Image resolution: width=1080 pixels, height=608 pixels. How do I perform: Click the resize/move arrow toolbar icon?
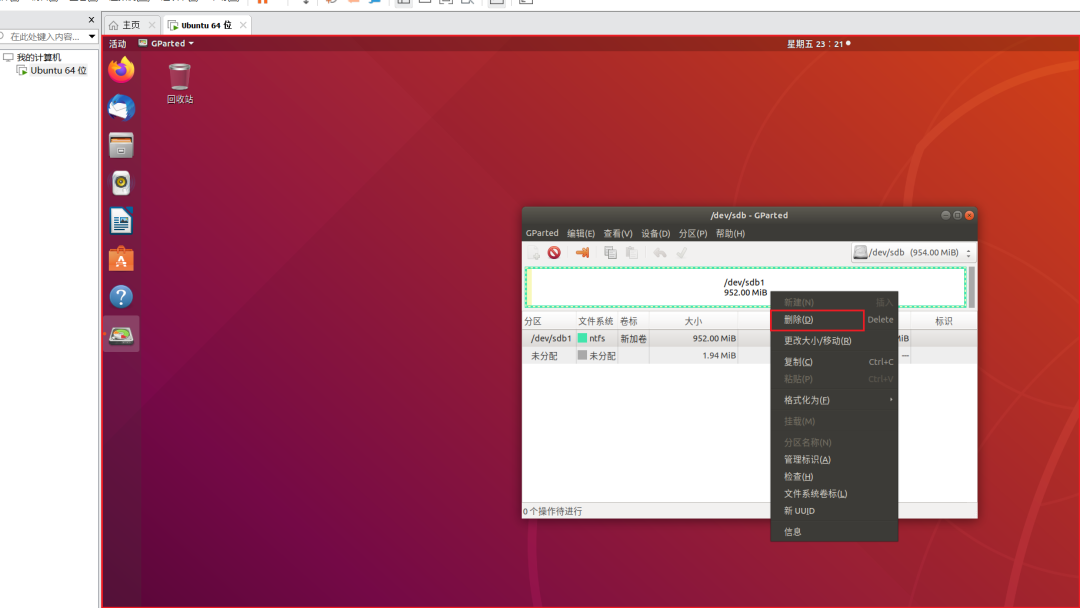coord(582,253)
